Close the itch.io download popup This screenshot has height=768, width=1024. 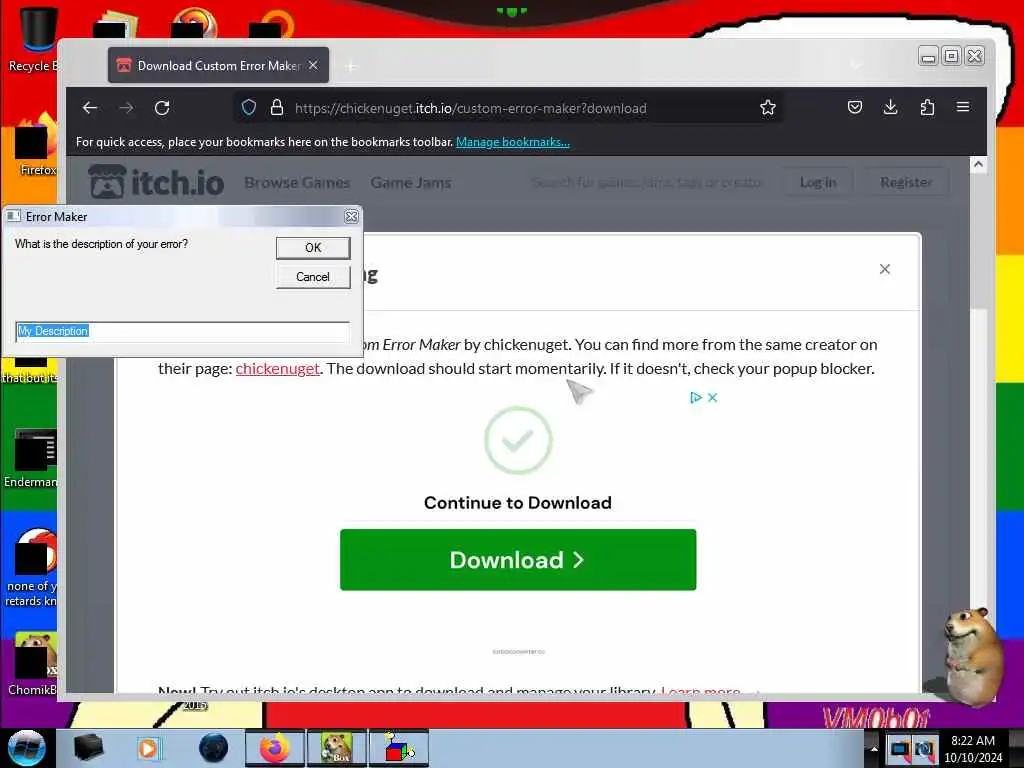pyautogui.click(x=885, y=269)
